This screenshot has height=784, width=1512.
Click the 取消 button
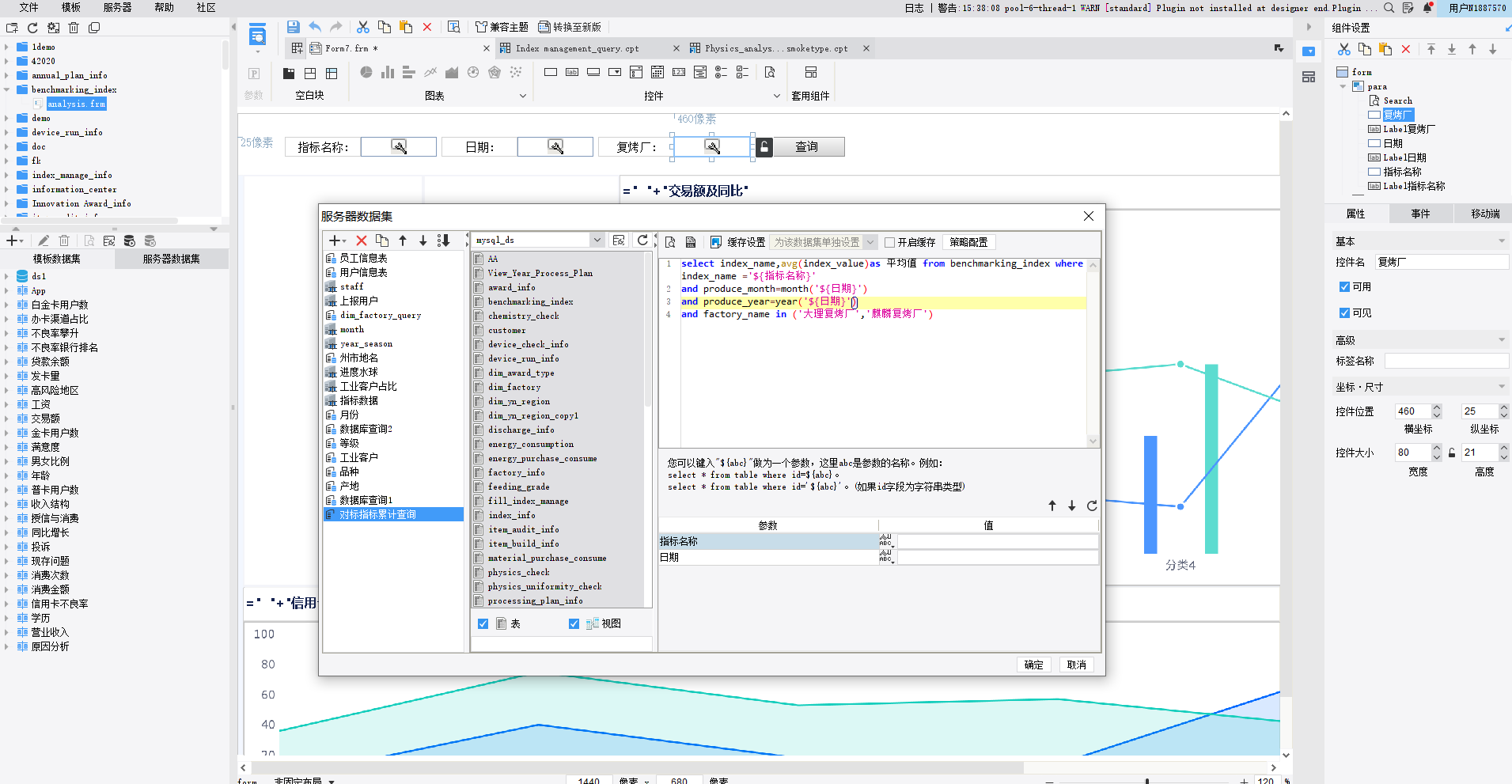coord(1076,665)
